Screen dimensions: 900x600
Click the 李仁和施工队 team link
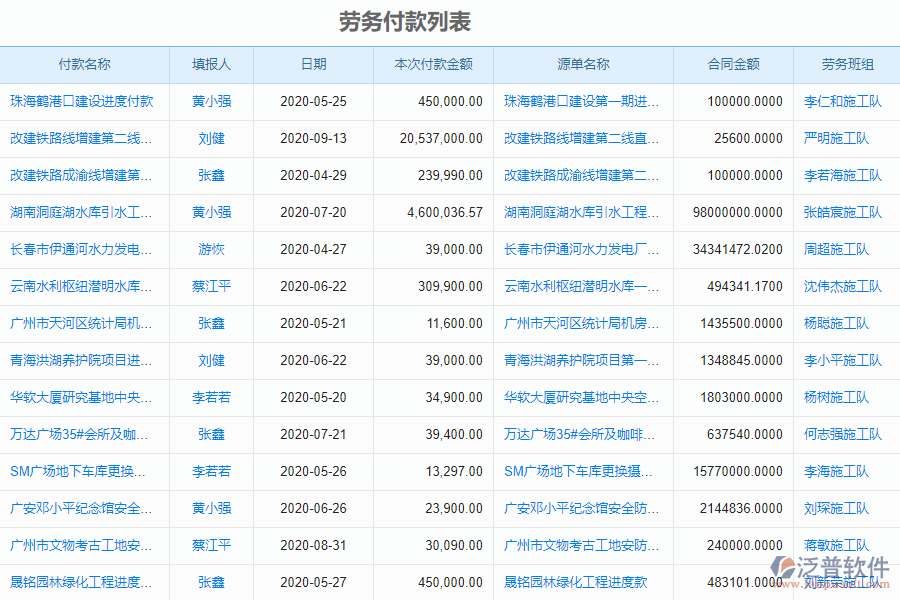click(x=835, y=101)
